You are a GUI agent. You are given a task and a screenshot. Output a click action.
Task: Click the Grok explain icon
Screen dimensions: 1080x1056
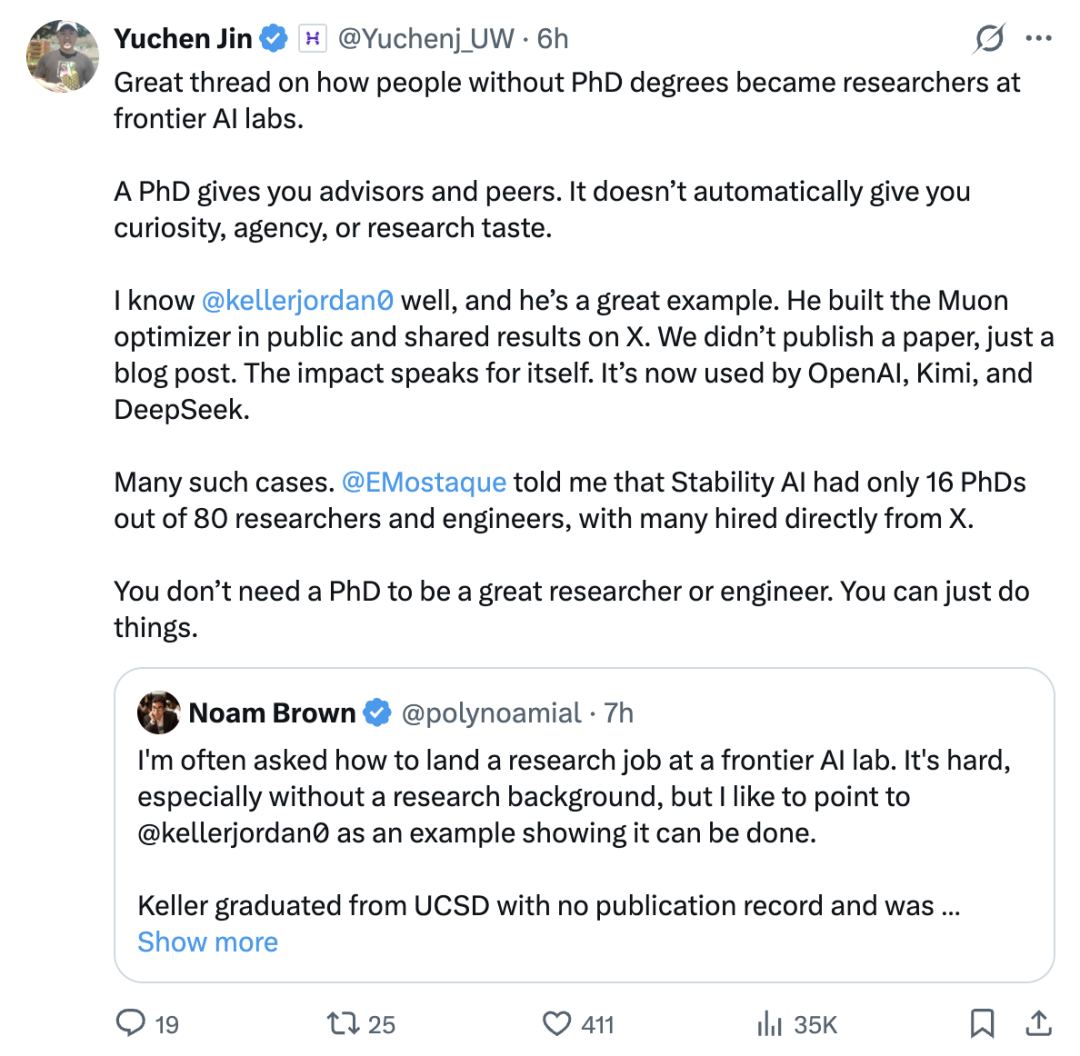pyautogui.click(x=989, y=39)
